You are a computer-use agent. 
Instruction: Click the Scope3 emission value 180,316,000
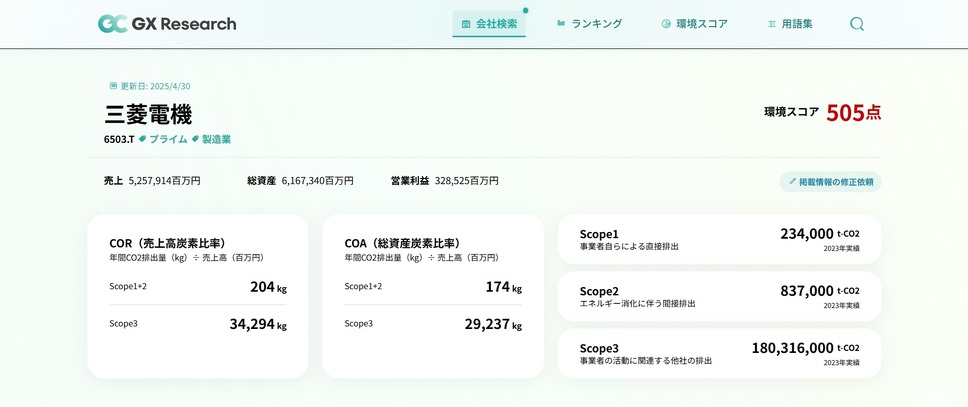click(x=793, y=348)
